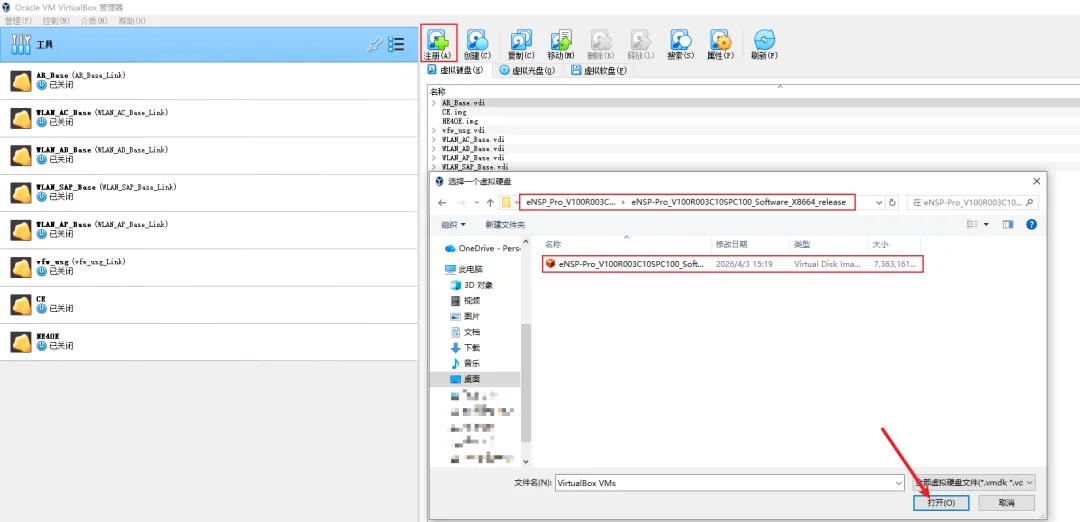This screenshot has height=522, width=1080.
Task: Open file dialog help icon
Action: point(1031,225)
